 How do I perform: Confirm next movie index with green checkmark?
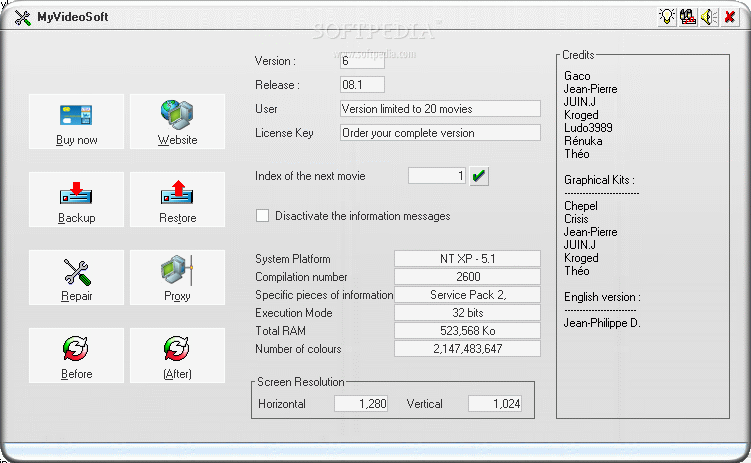478,176
